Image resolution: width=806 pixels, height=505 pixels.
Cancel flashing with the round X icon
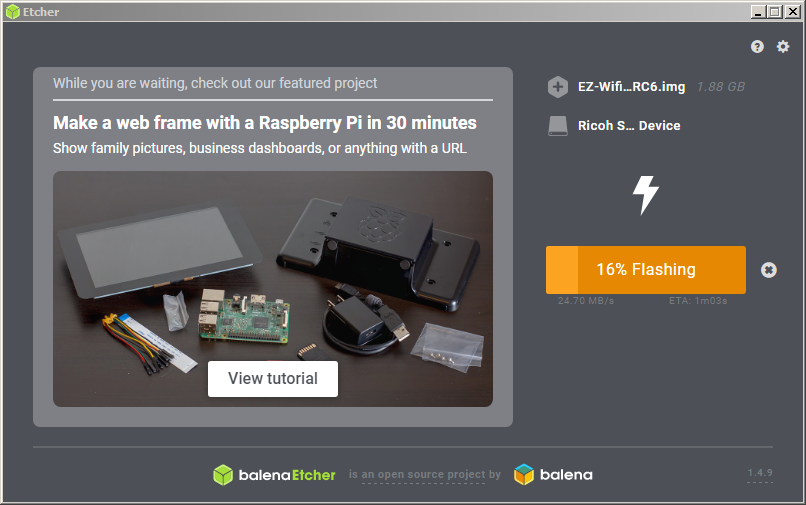(768, 270)
